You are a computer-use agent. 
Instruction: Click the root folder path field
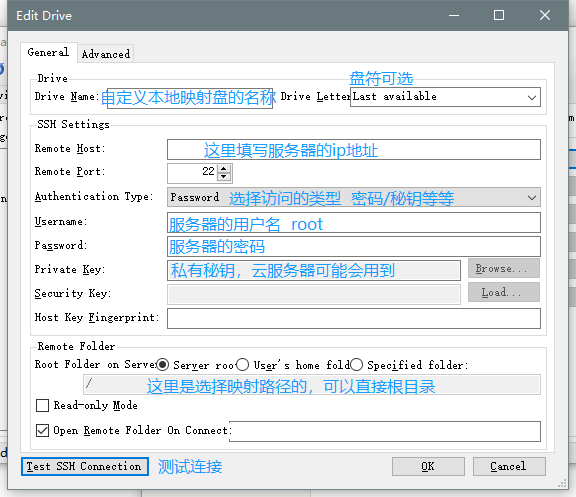click(x=312, y=385)
